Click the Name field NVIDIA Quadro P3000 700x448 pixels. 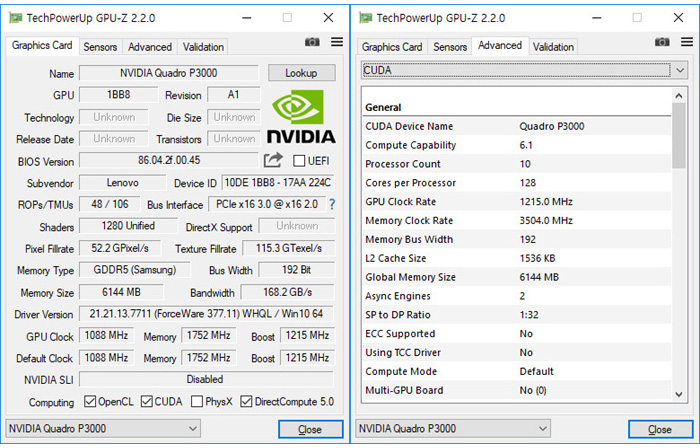tap(169, 73)
